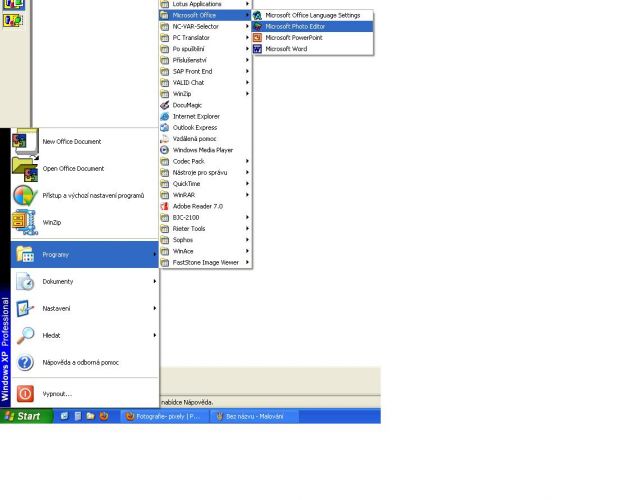Open Adobe Reader 7.0
This screenshot has width=639, height=500.
coord(205,206)
